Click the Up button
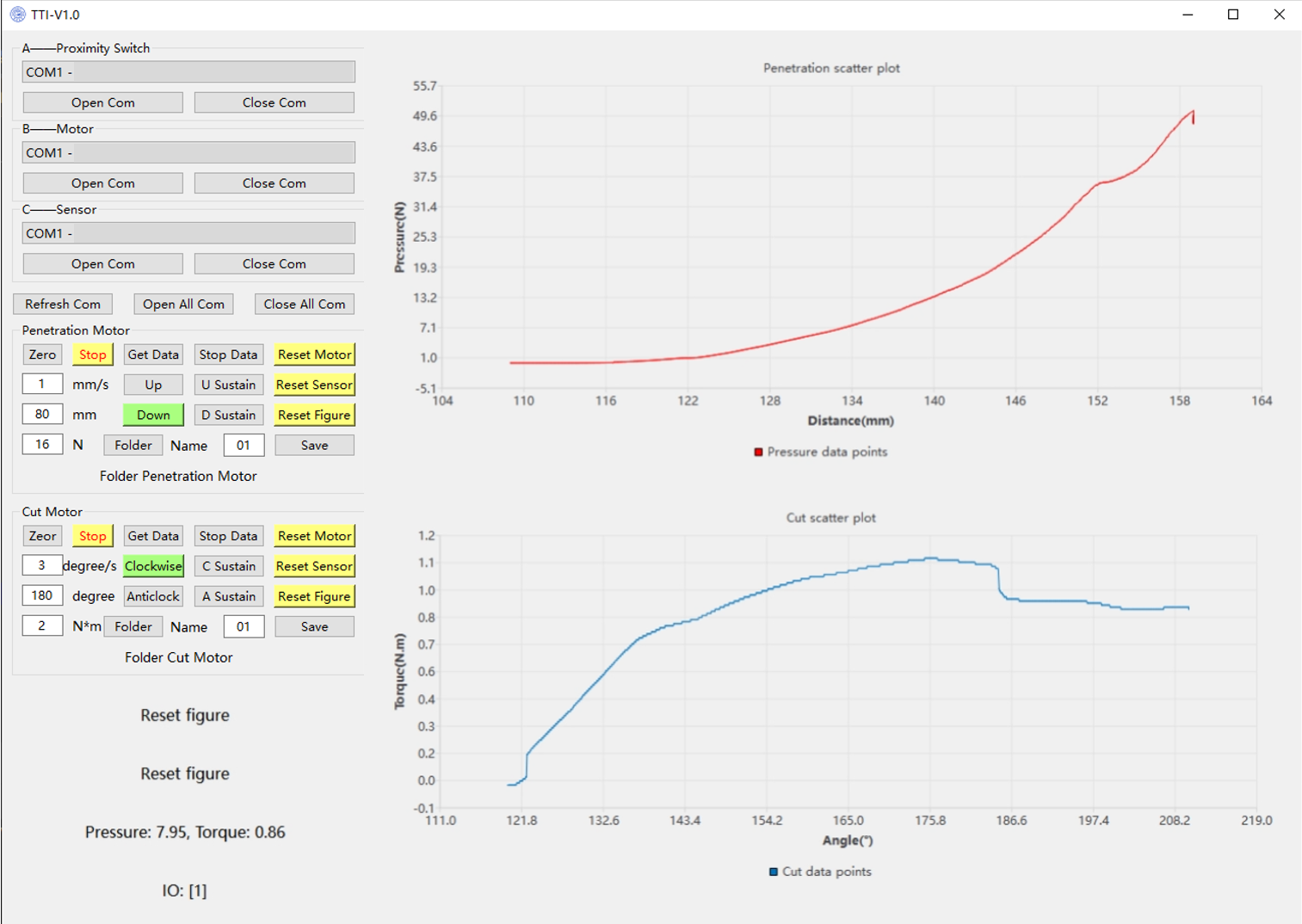This screenshot has height=924, width=1302. pos(153,385)
